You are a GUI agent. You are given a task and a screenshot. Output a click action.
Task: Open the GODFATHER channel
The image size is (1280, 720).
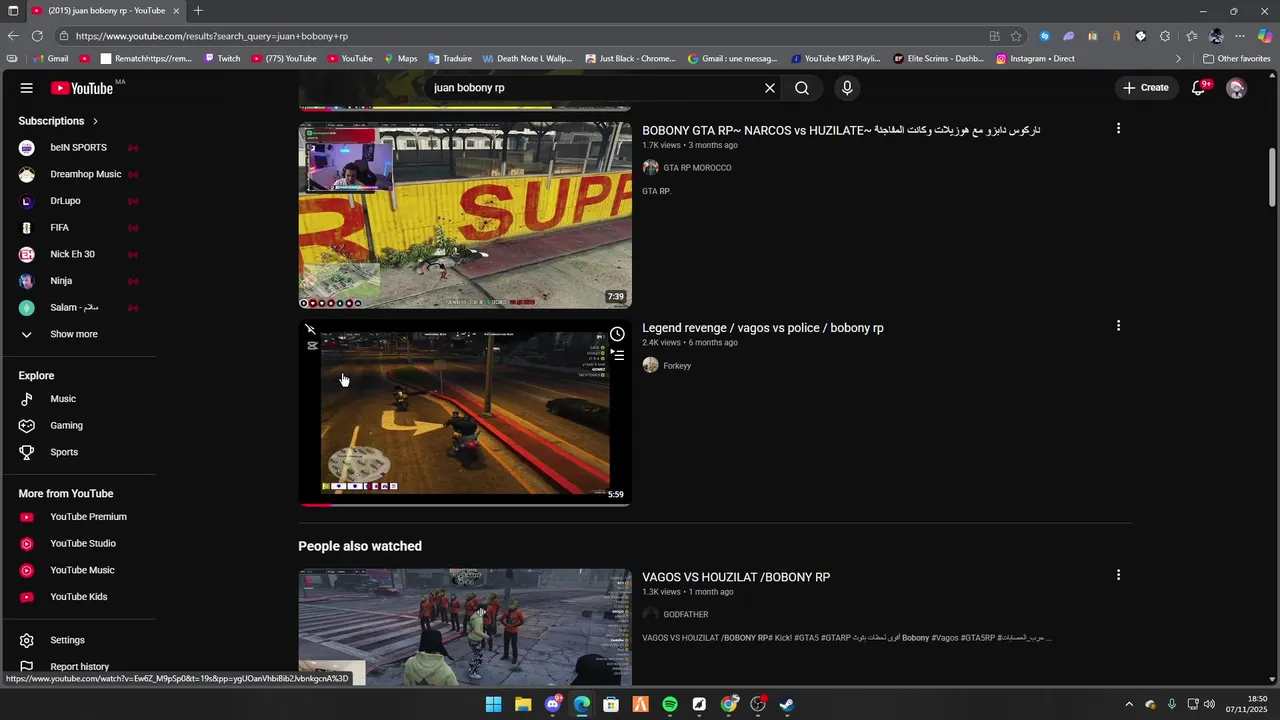click(685, 615)
